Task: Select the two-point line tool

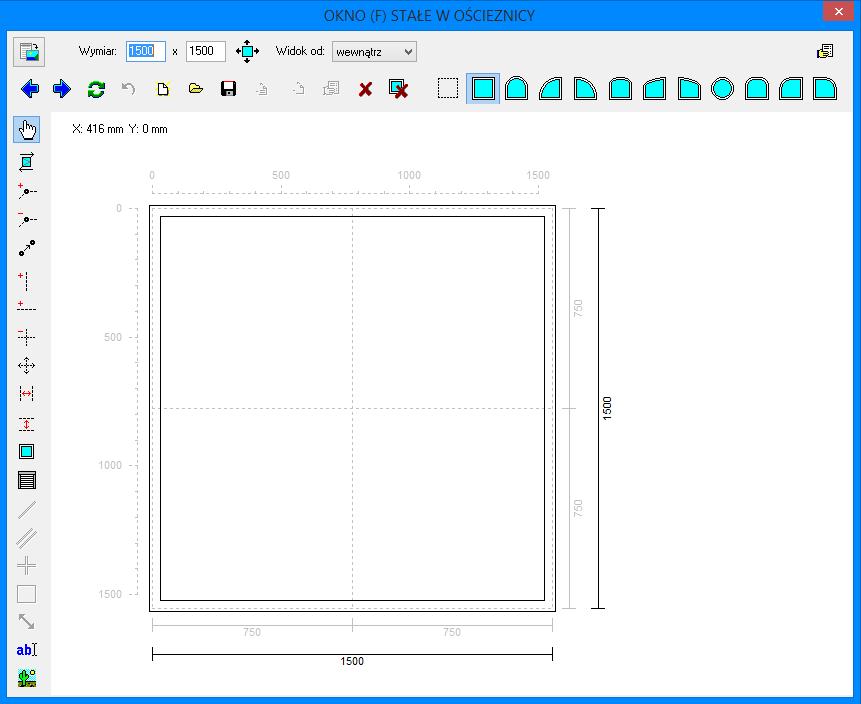Action: tap(26, 248)
